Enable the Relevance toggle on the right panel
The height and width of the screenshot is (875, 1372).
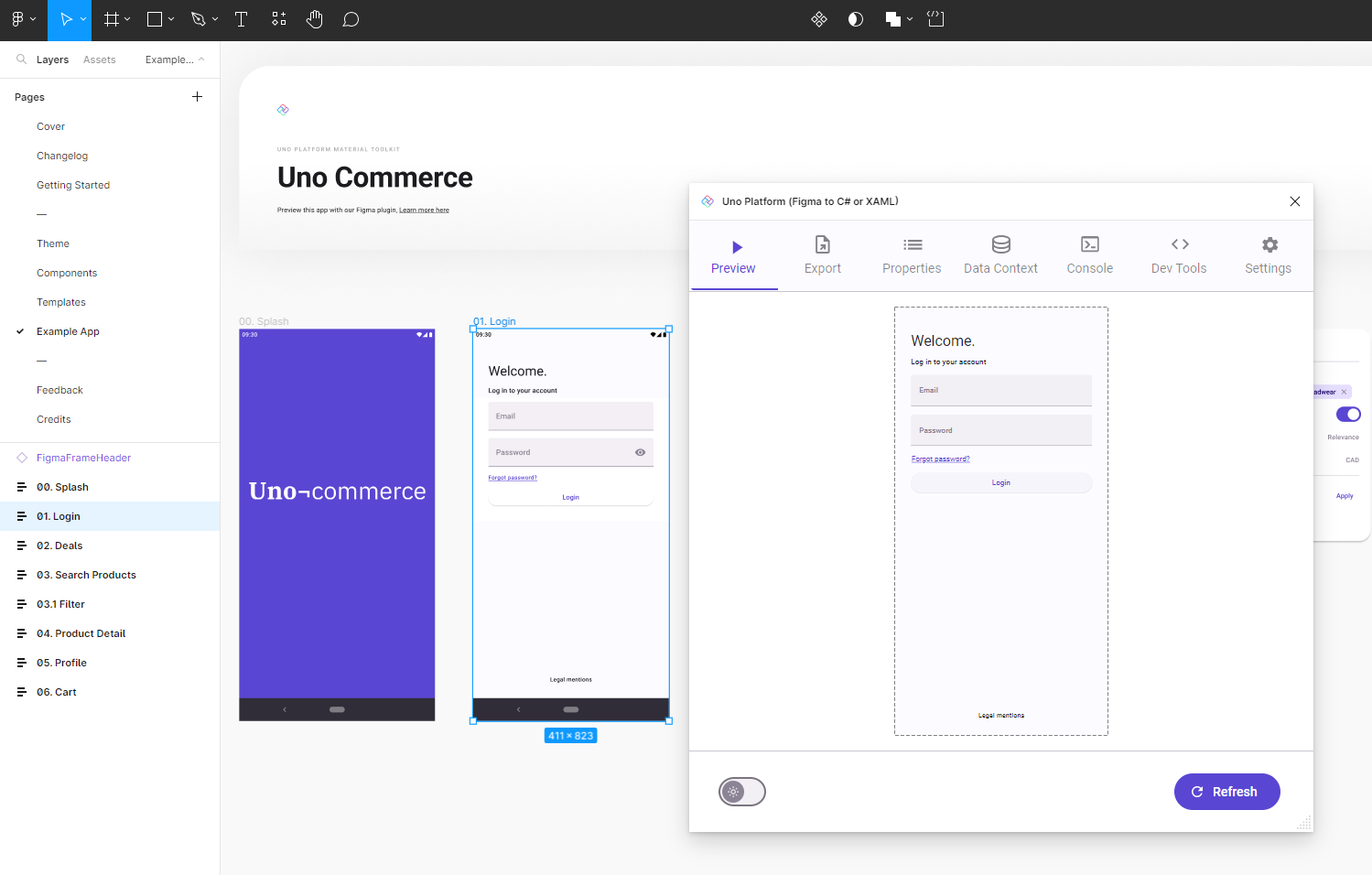coord(1349,414)
